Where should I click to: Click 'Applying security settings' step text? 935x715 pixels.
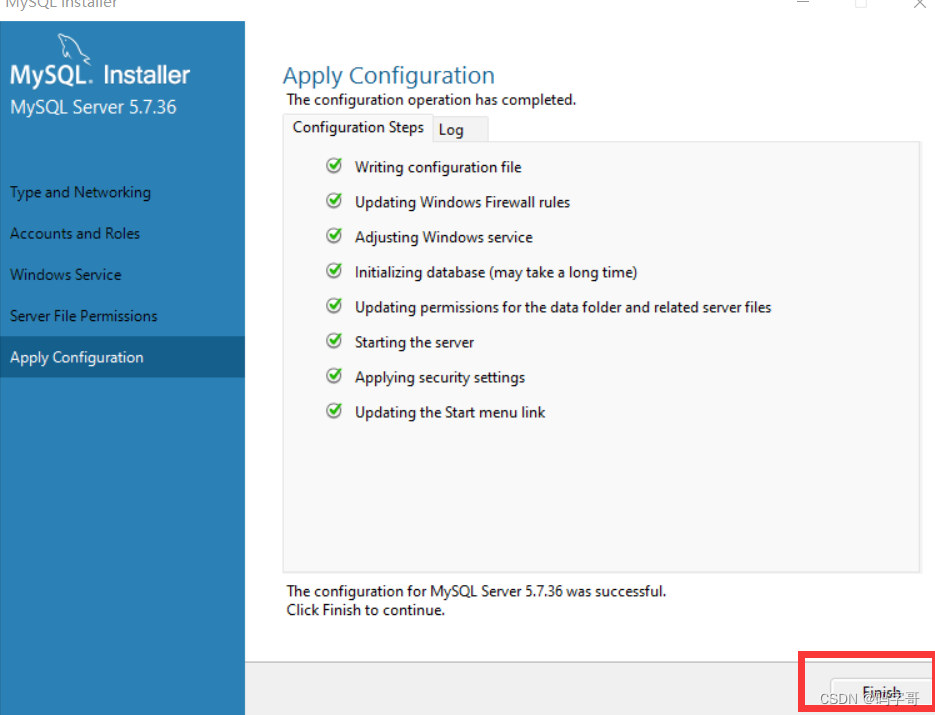pos(440,377)
